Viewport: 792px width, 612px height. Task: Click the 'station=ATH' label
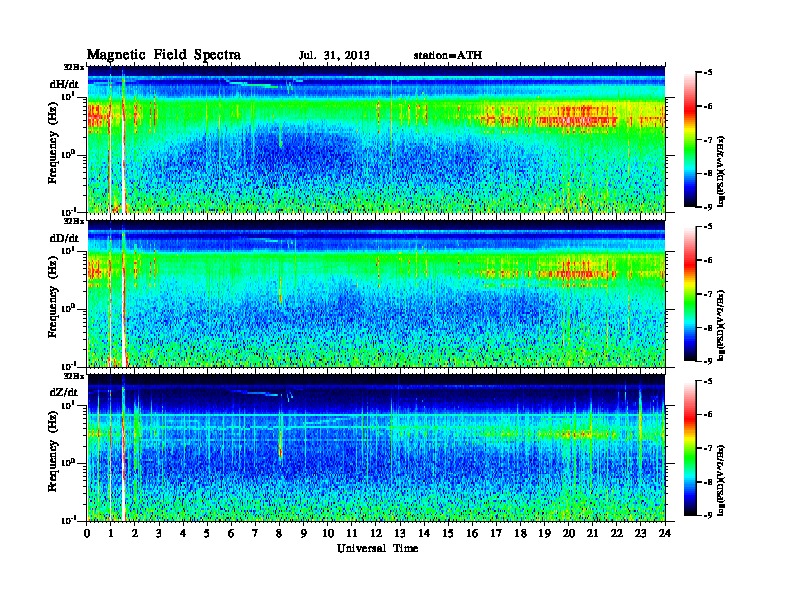pos(448,56)
